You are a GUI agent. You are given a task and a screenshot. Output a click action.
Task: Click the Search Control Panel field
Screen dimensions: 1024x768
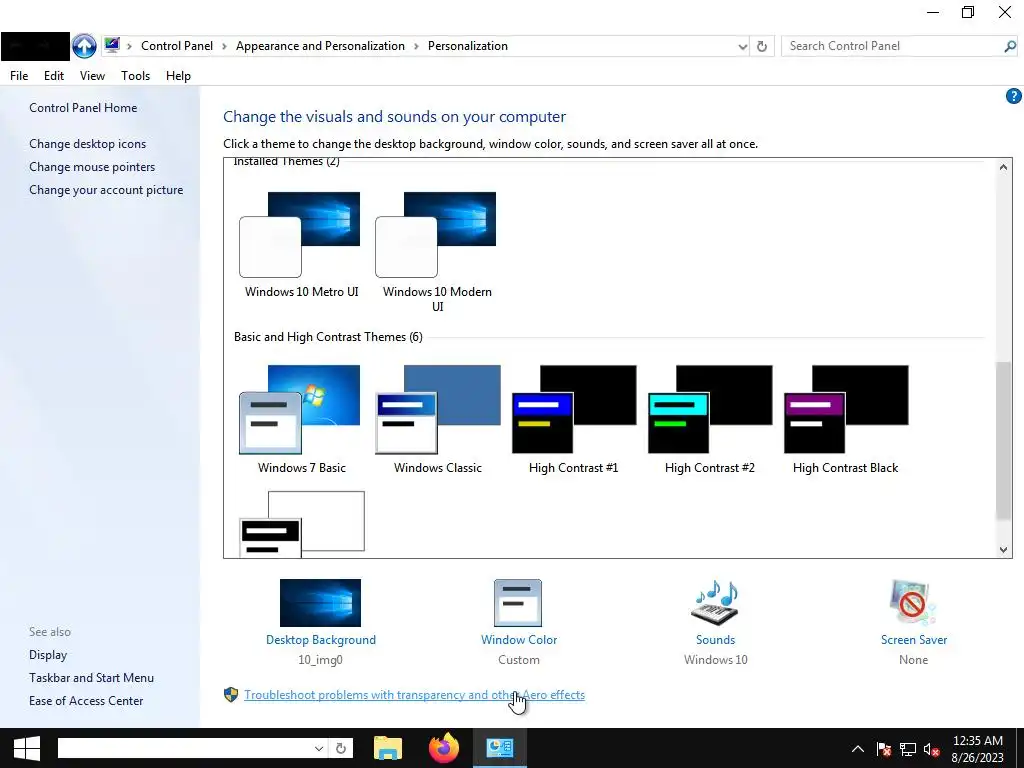tap(892, 46)
